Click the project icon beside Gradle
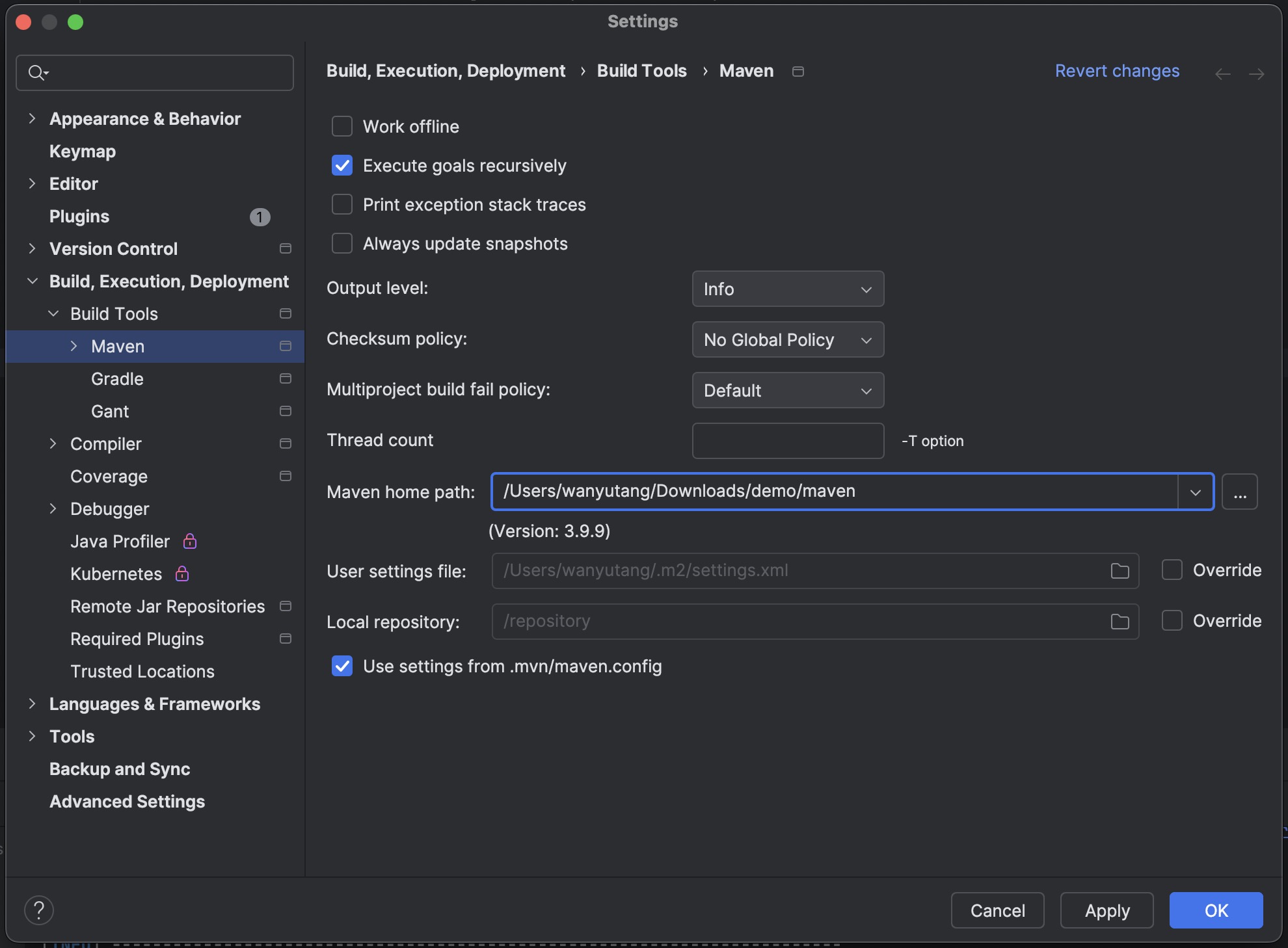The width and height of the screenshot is (1288, 948). click(285, 378)
